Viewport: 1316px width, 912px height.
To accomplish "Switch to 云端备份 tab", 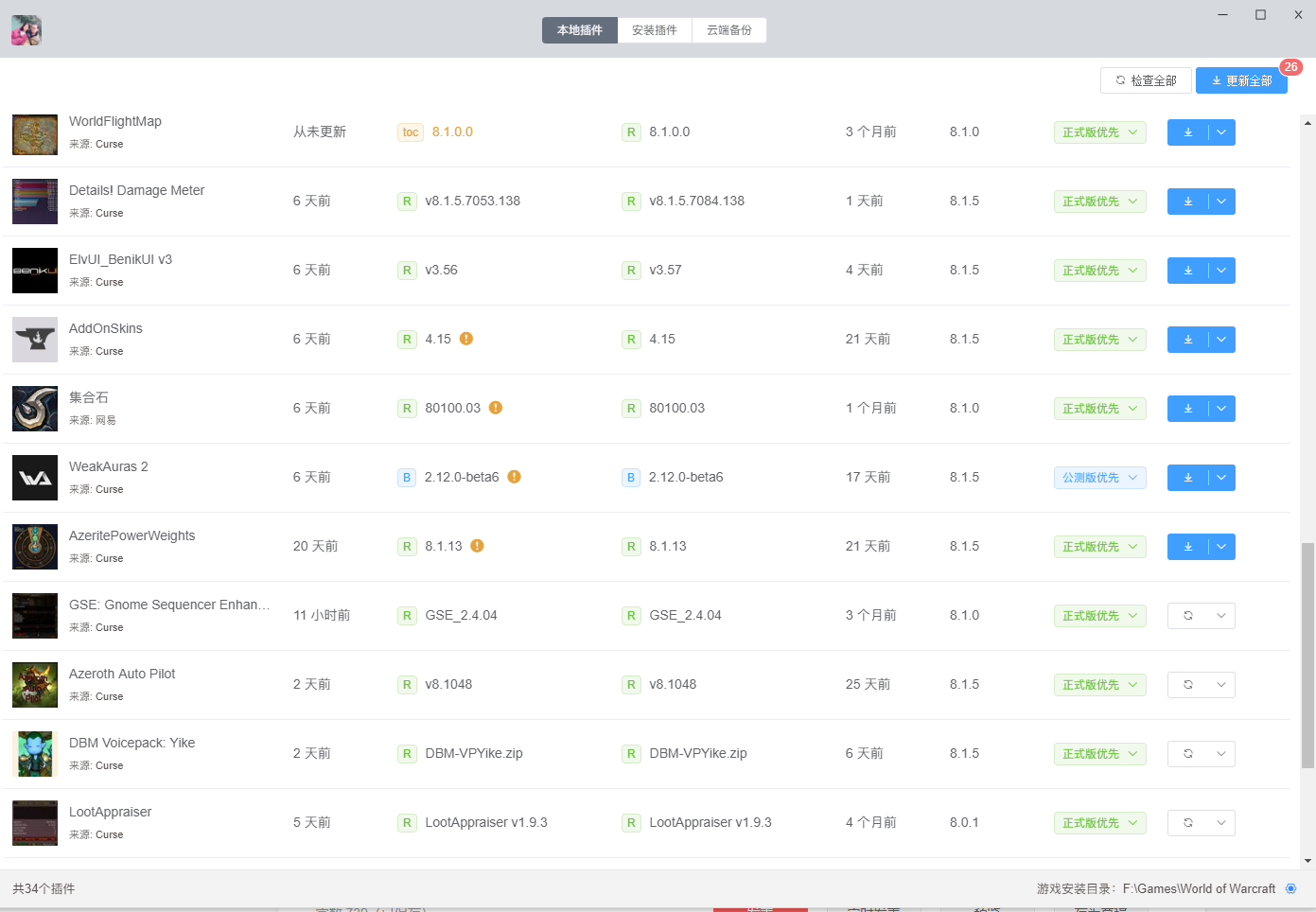I will (x=729, y=30).
